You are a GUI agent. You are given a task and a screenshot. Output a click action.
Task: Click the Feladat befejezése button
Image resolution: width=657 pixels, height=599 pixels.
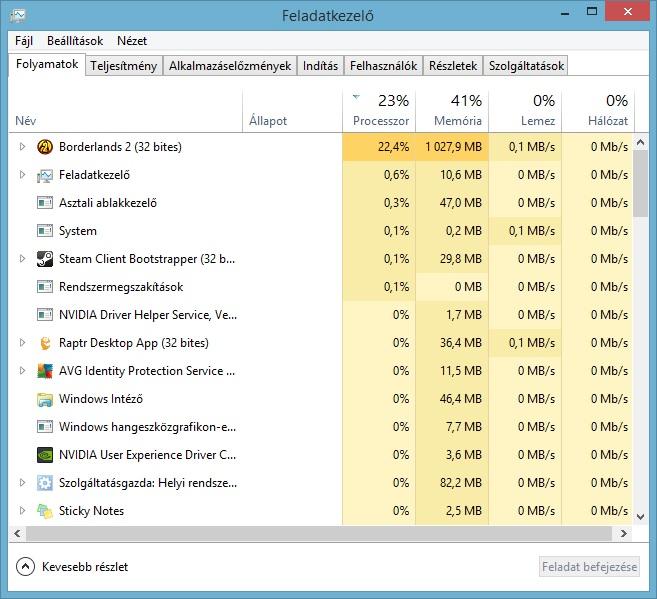[x=589, y=567]
